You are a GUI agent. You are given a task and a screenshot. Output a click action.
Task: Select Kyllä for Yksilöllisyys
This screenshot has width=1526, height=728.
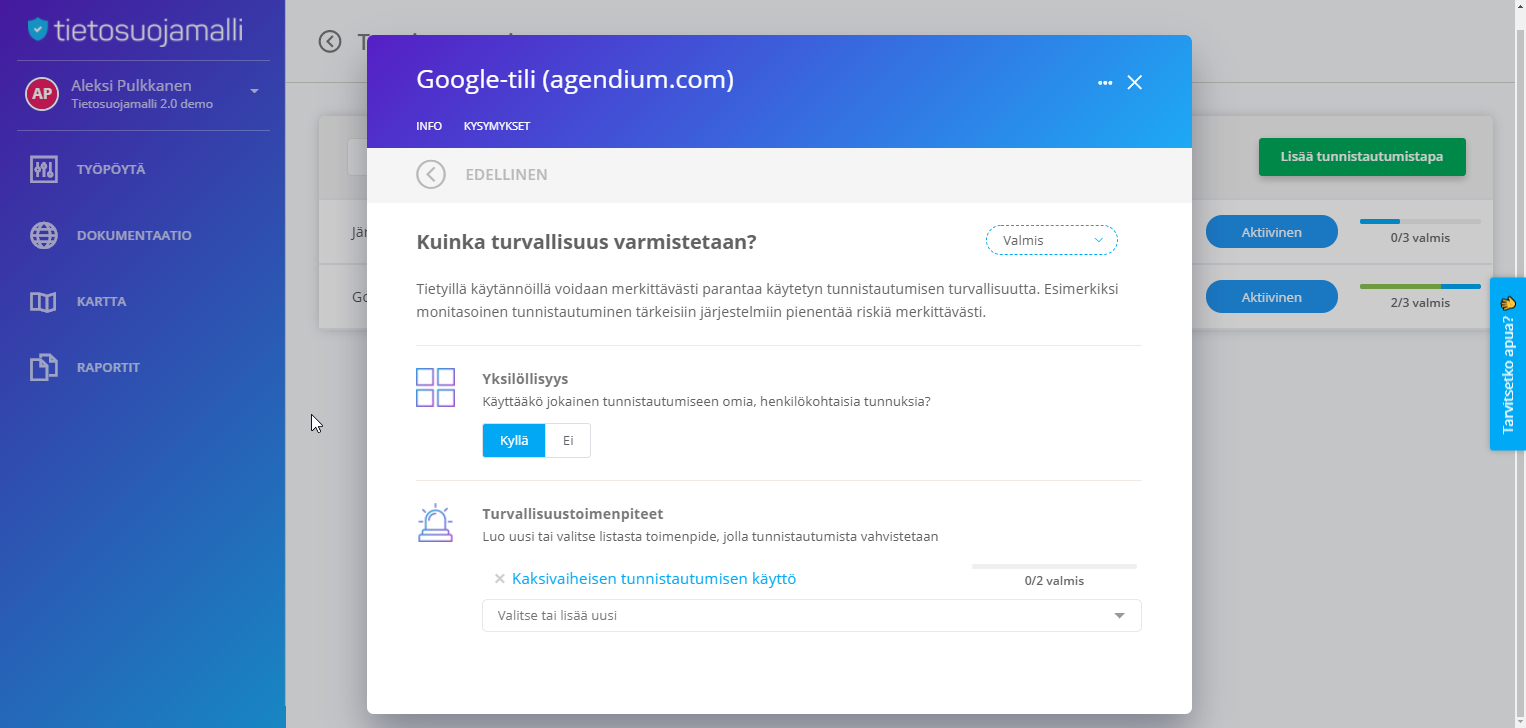(514, 441)
